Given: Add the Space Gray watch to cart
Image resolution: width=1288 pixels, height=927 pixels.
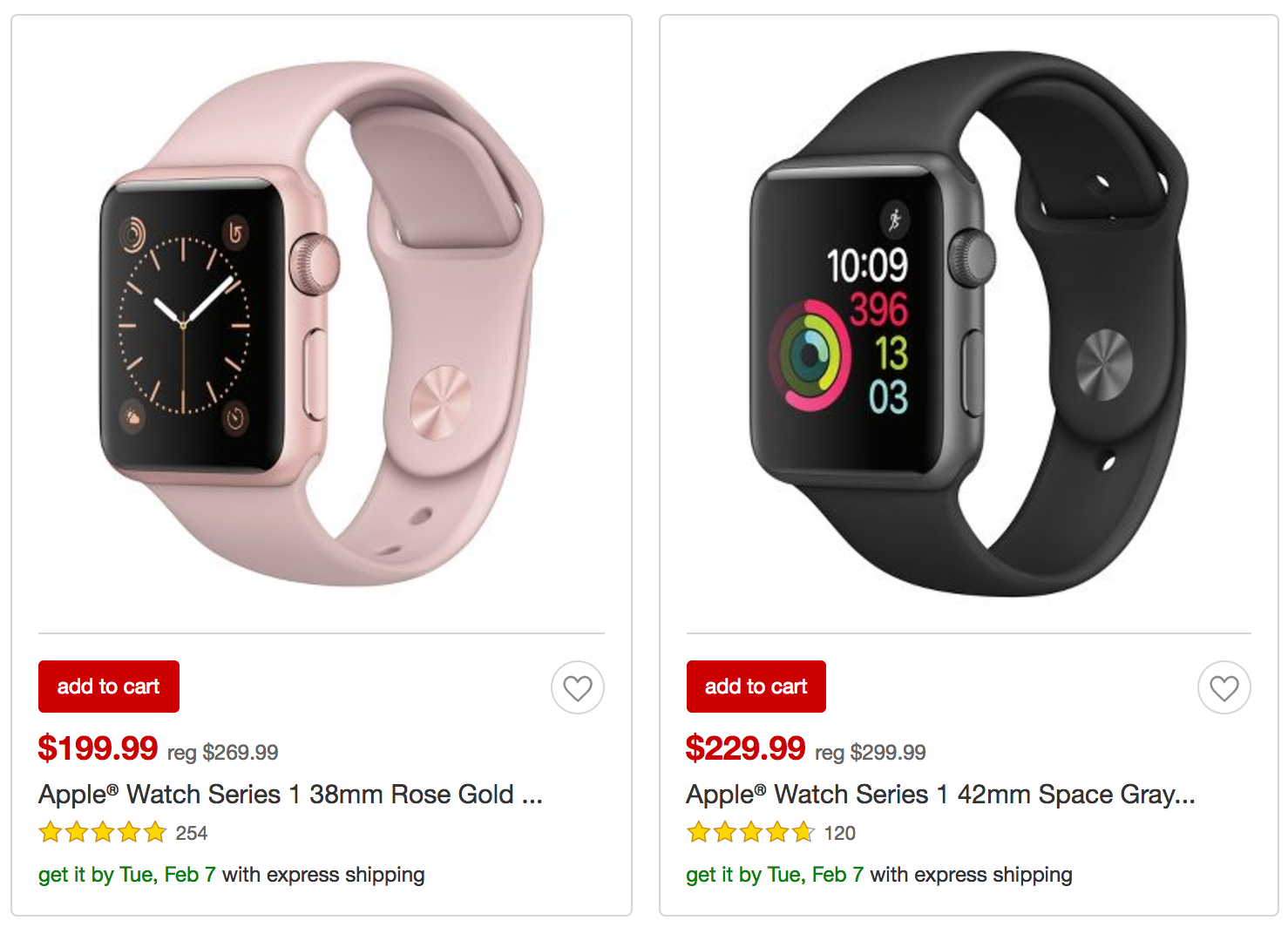Looking at the screenshot, I should point(756,687).
